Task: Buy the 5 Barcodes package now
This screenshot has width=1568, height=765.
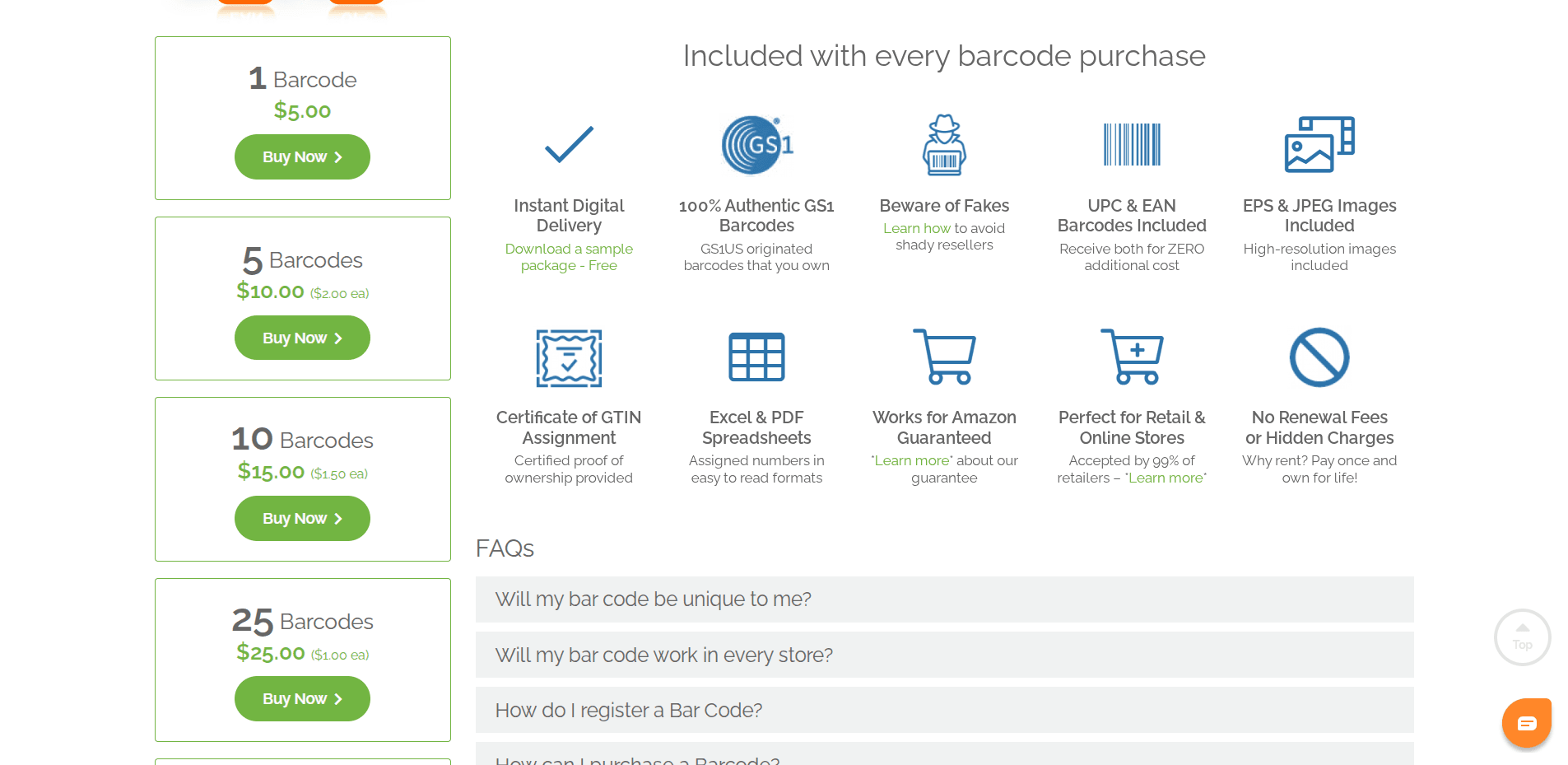Action: 302,338
